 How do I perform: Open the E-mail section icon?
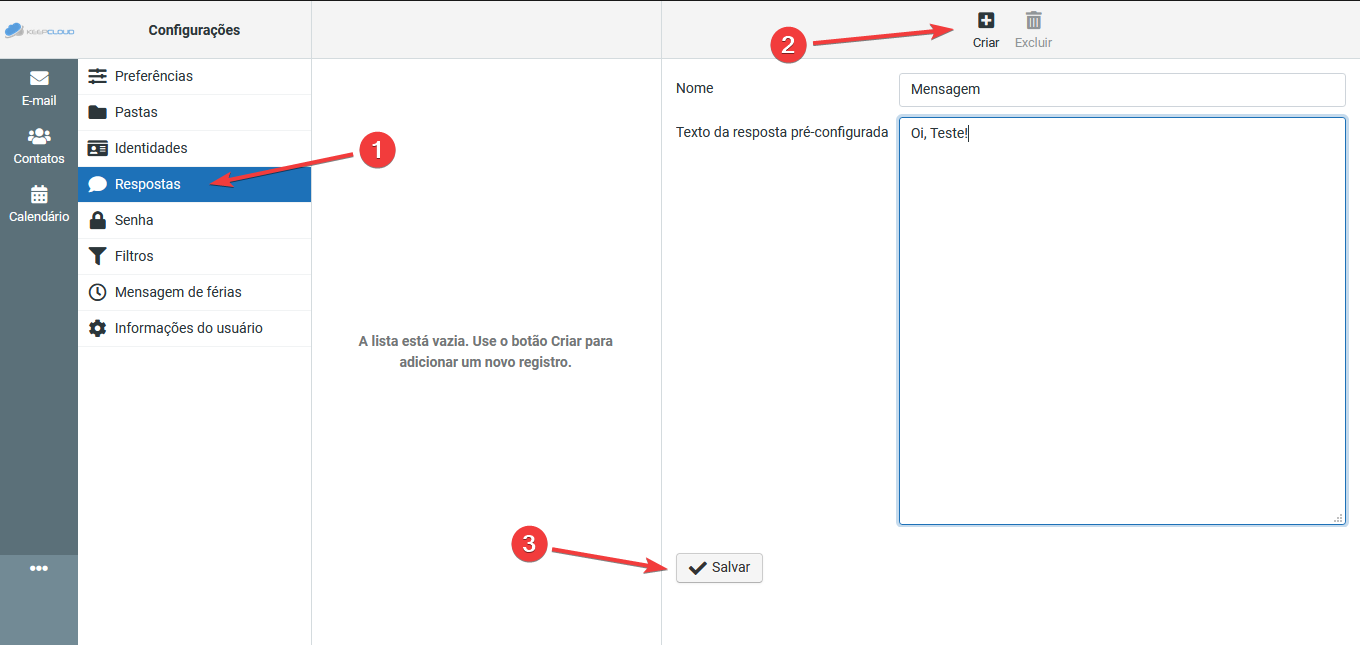coord(39,78)
